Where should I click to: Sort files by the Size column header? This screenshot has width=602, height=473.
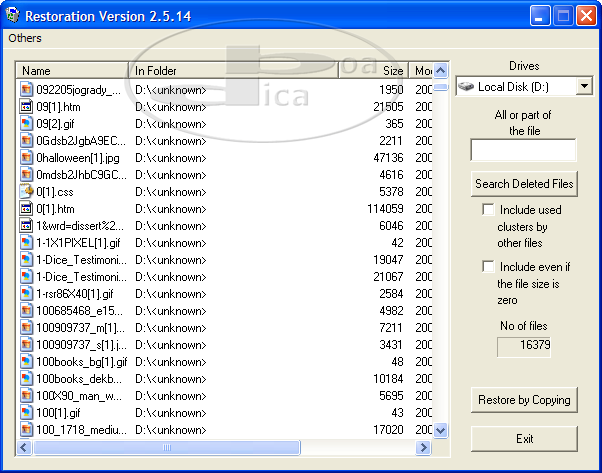tap(392, 71)
